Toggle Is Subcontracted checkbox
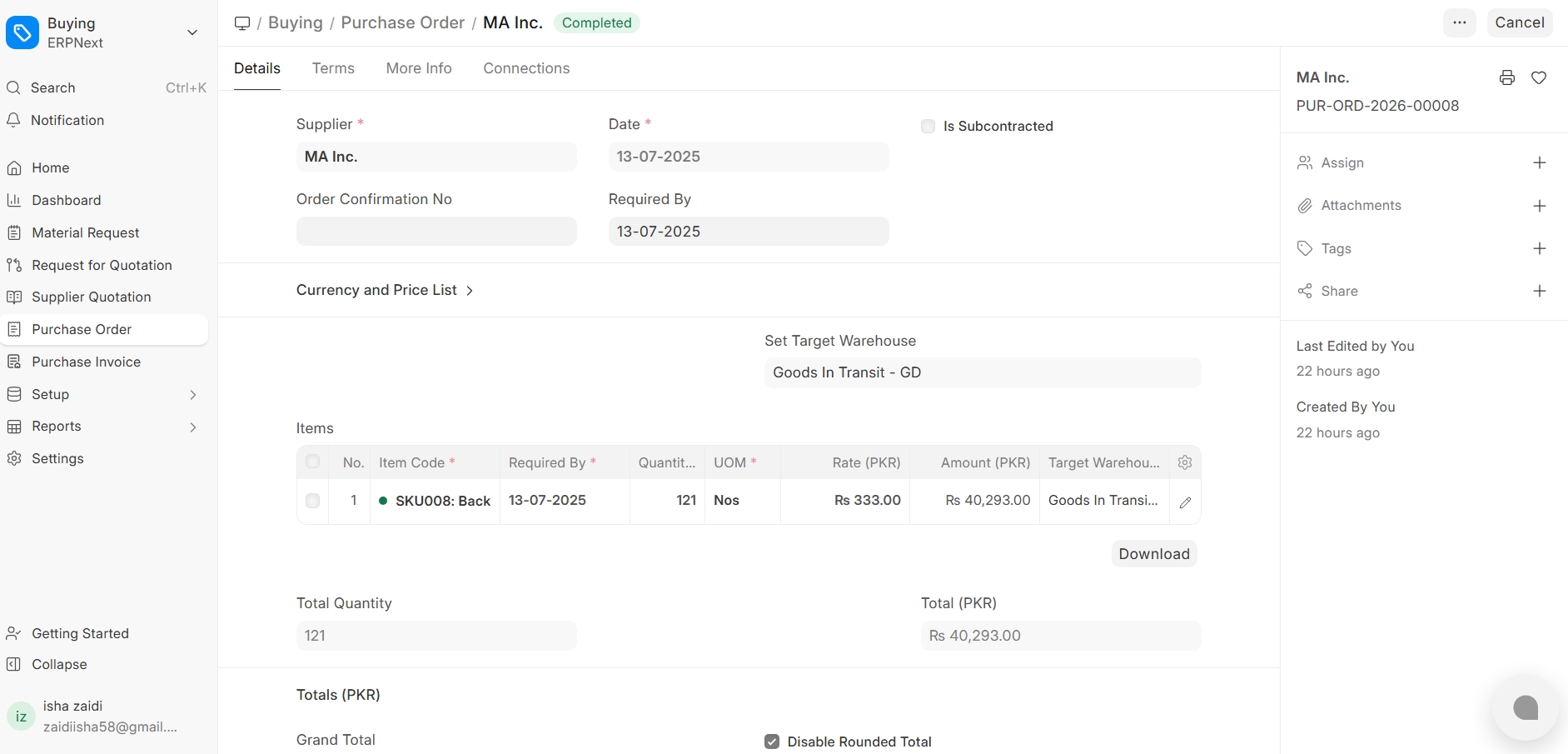 (x=928, y=127)
